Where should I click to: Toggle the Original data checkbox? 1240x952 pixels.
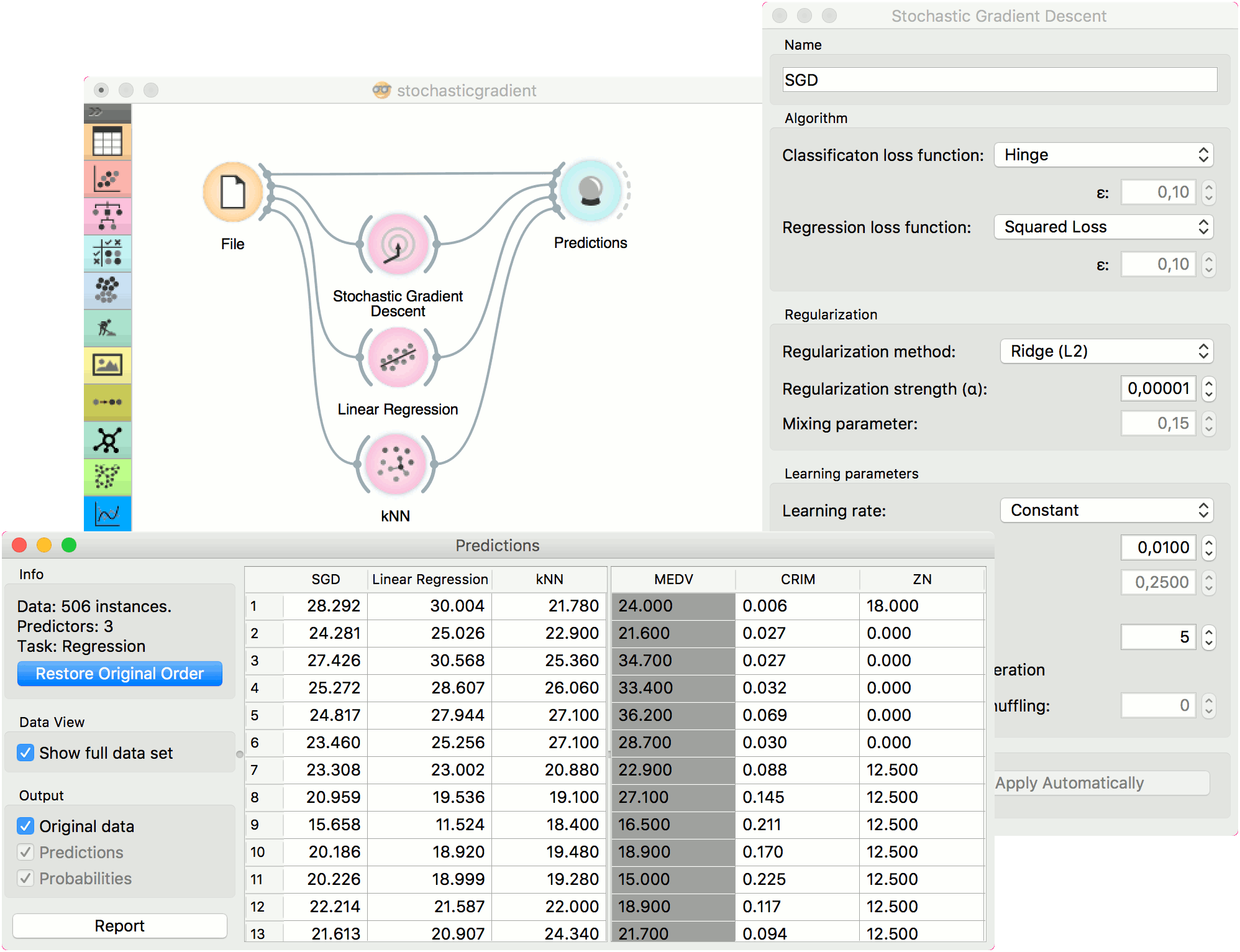click(x=25, y=826)
